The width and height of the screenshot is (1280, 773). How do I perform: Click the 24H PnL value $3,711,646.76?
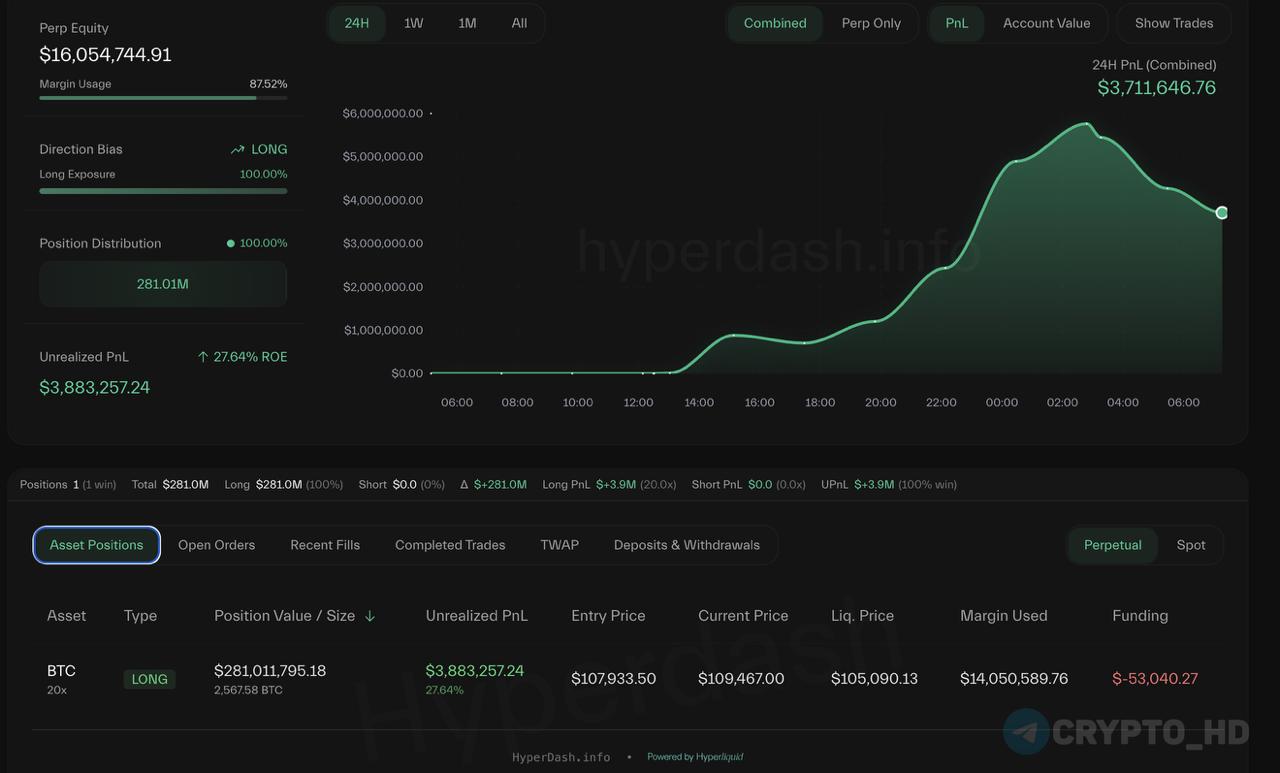[x=1157, y=88]
